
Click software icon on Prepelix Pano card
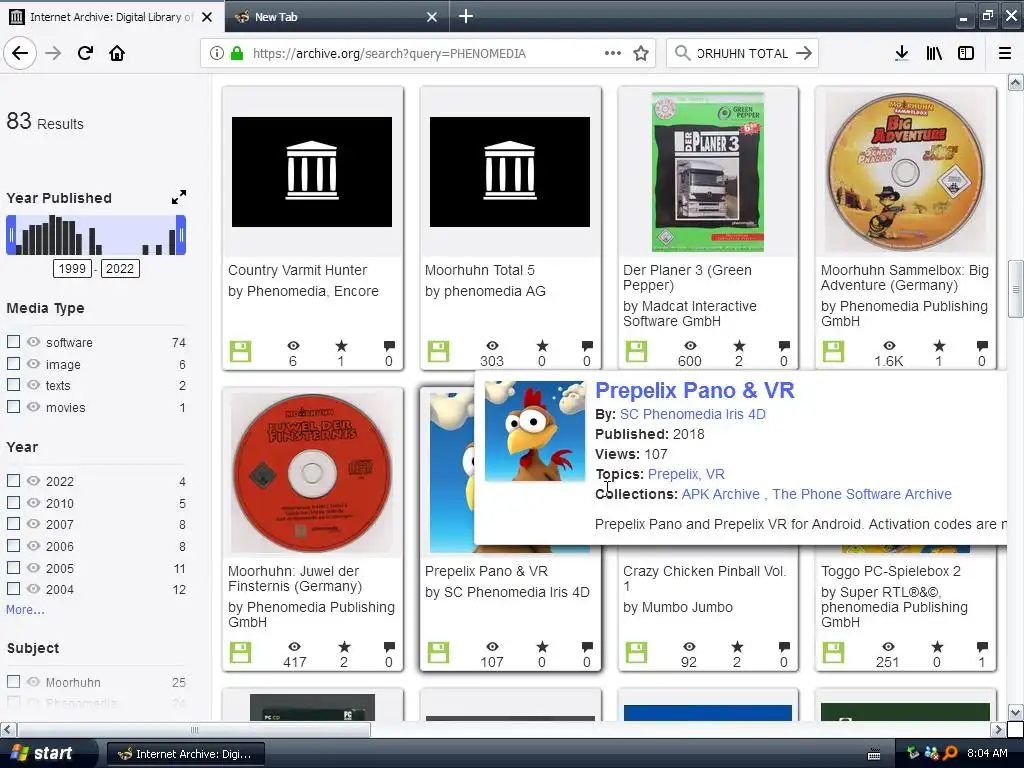click(x=438, y=652)
